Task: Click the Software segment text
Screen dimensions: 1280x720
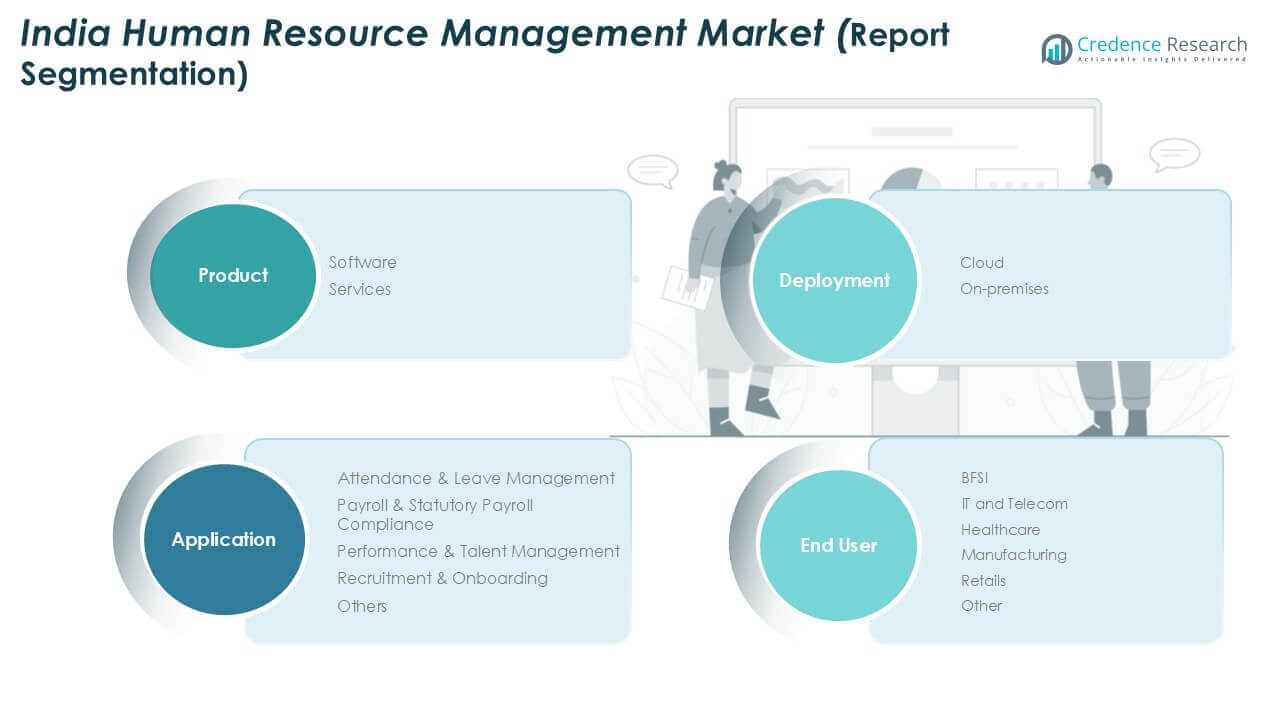Action: [363, 262]
